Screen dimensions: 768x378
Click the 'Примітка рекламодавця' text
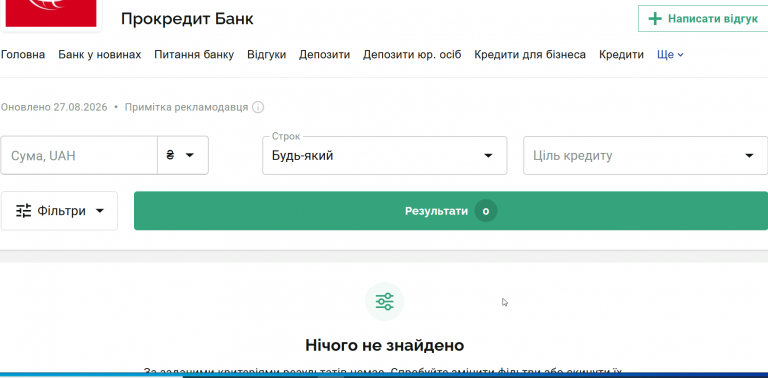coord(186,107)
